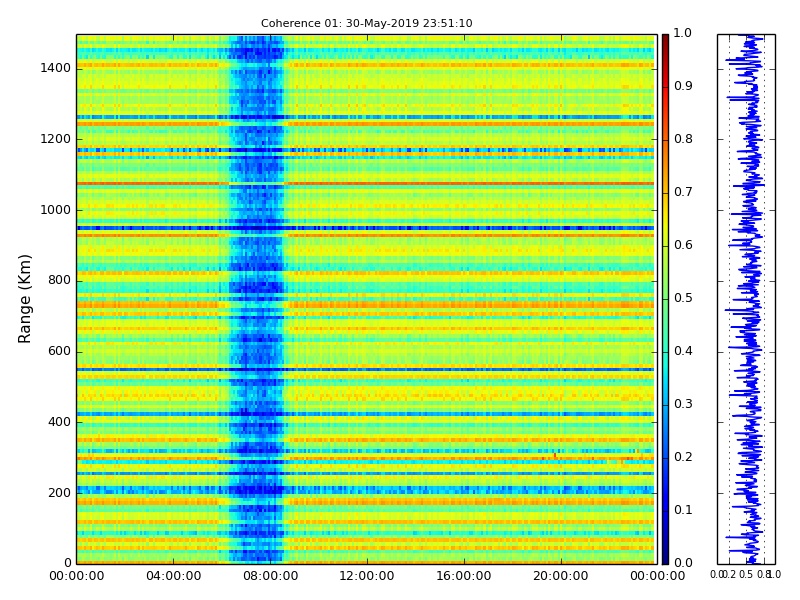800x600 pixels.
Task: Click the 0.5 label on the colorbar
Action: (x=683, y=298)
